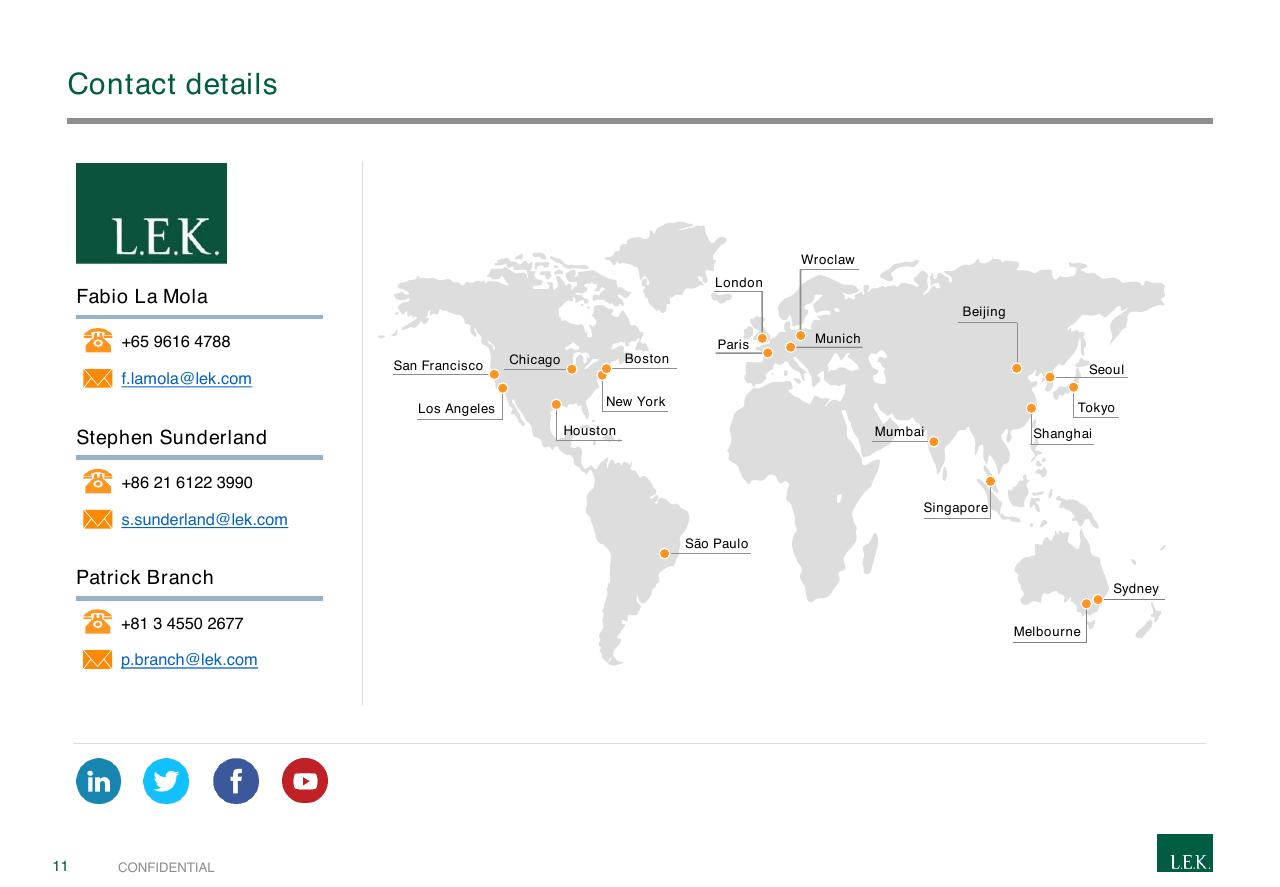
Task: Click envelope icon beside s.sunderland@lek.com
Action: [x=98, y=519]
